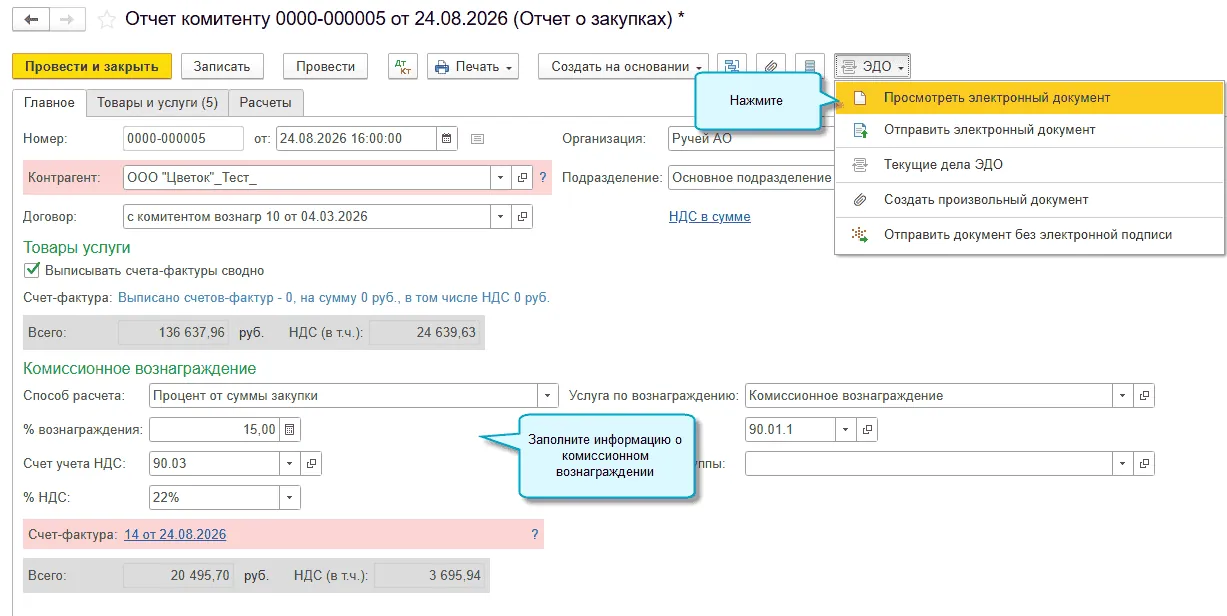The image size is (1227, 616).
Task: Expand the Договор dropdown list
Action: pyautogui.click(x=500, y=216)
